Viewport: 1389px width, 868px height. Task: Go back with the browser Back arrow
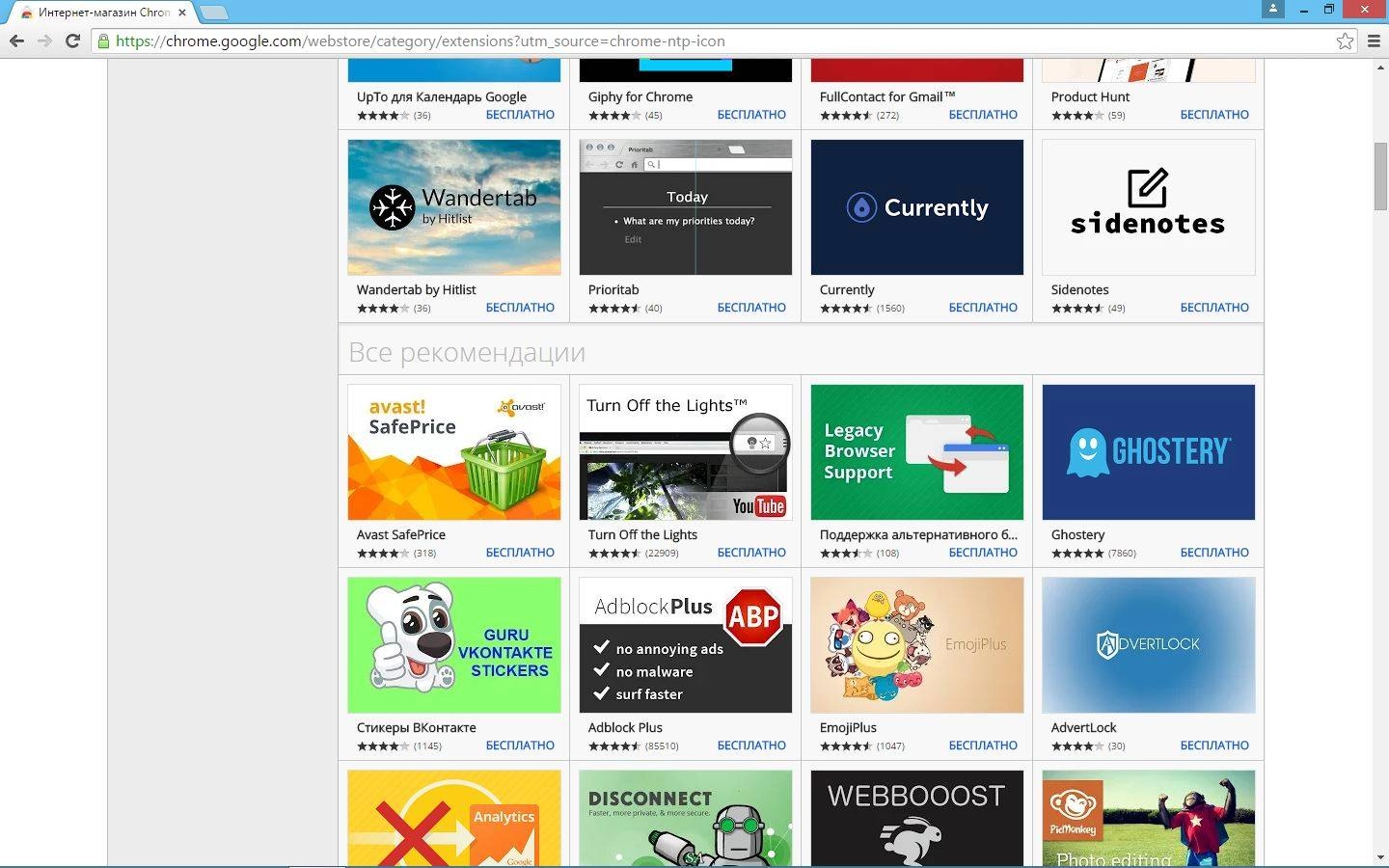tap(16, 41)
